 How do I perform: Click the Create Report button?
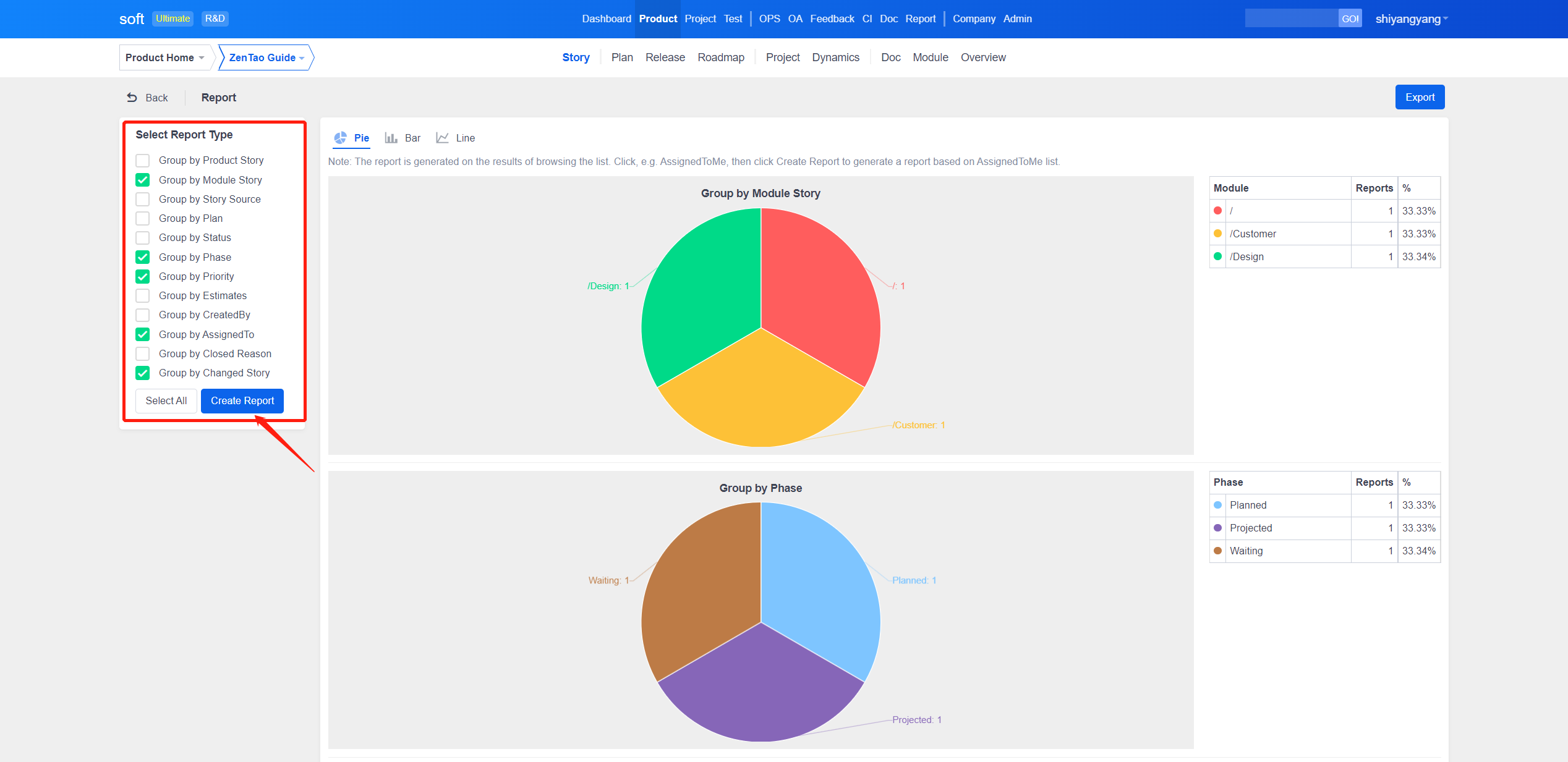tap(242, 400)
